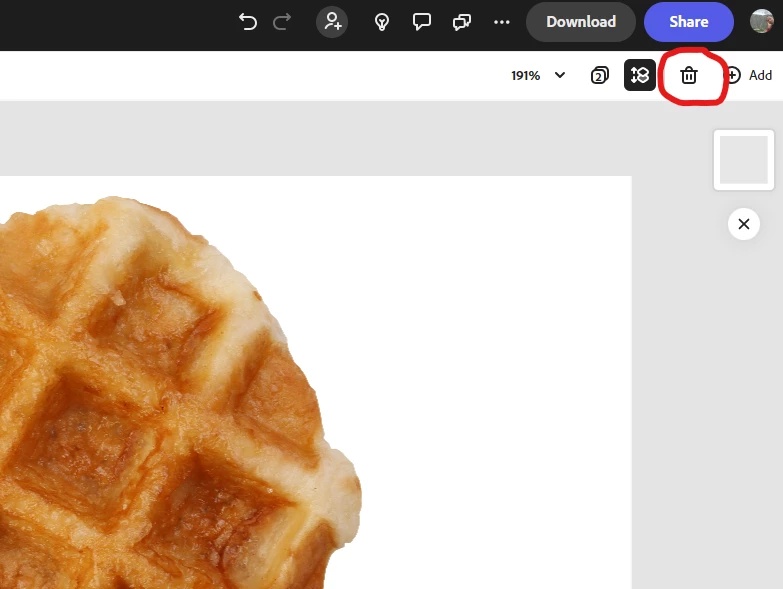Click the Share button
Viewport: 783px width, 589px height.
point(689,22)
